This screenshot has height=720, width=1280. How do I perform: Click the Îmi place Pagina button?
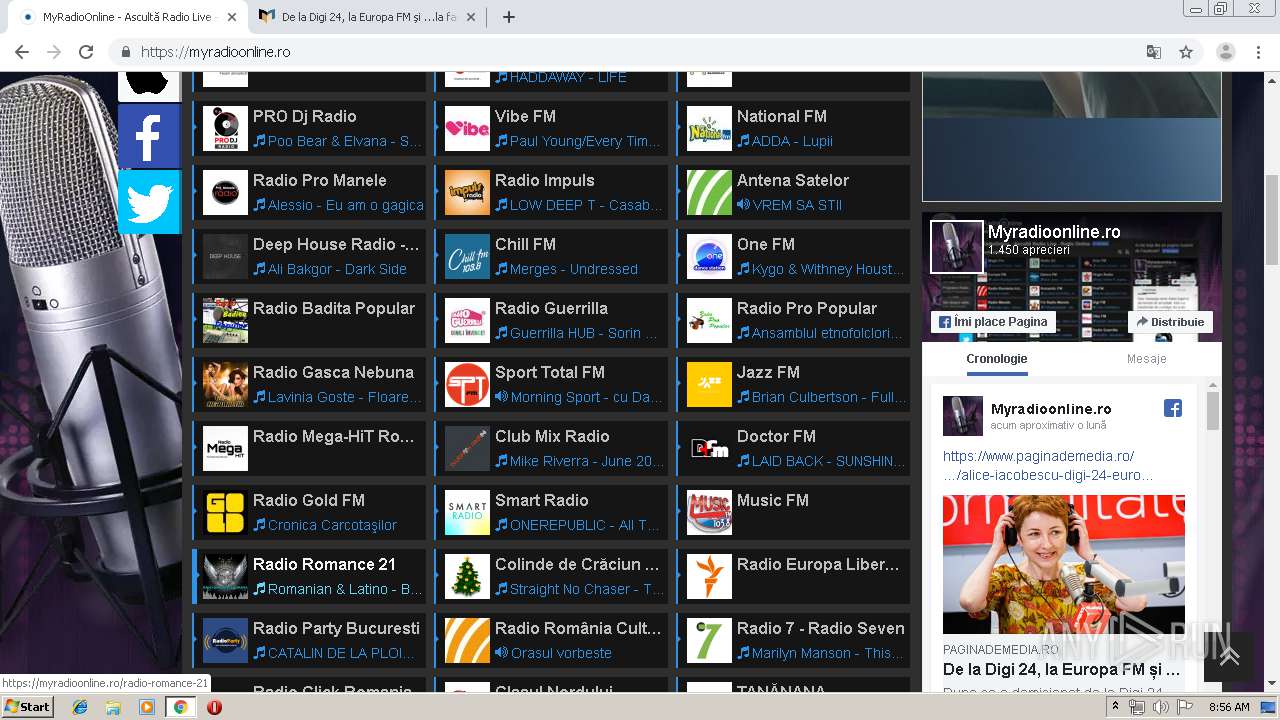point(994,322)
